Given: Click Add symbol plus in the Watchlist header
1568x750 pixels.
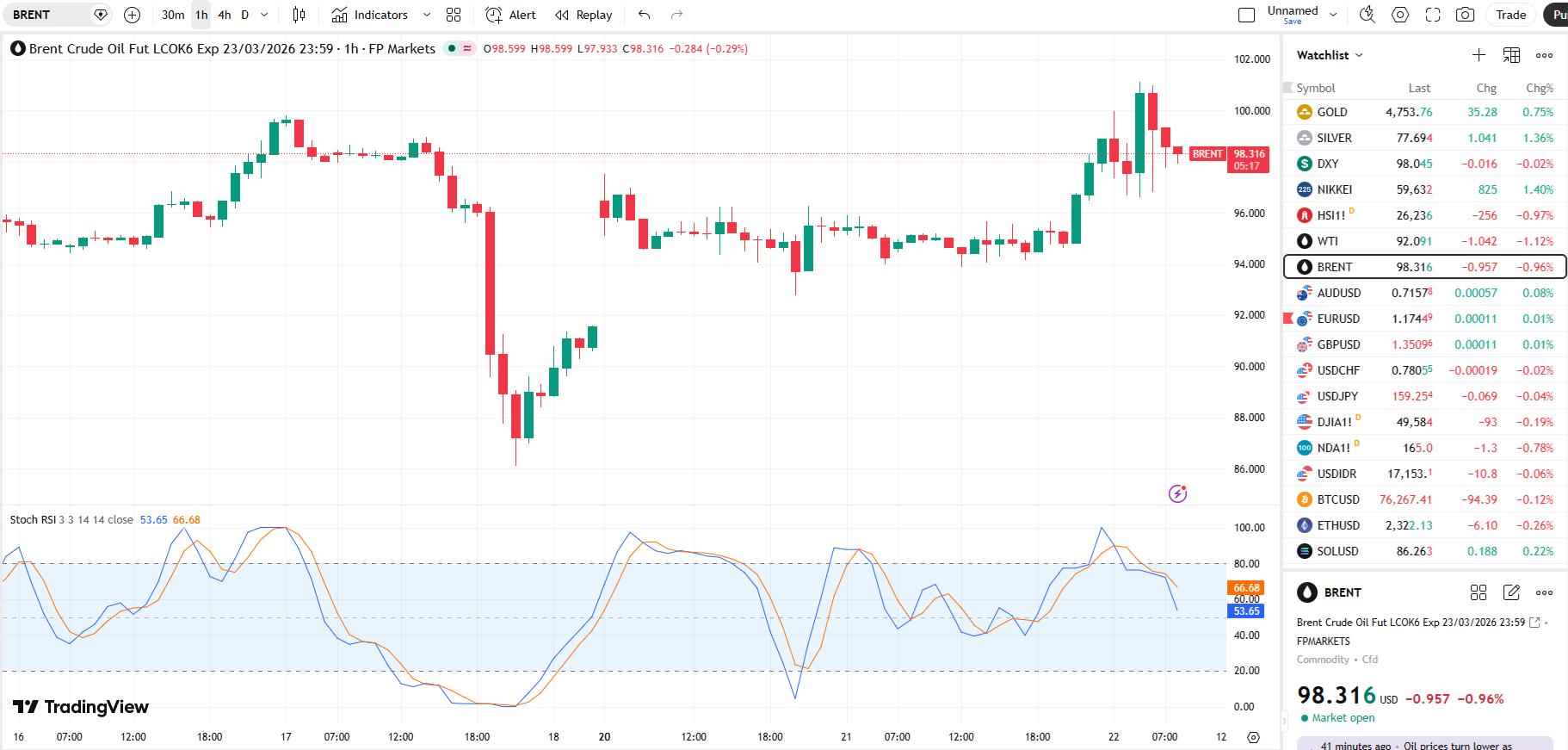Looking at the screenshot, I should (x=1478, y=55).
